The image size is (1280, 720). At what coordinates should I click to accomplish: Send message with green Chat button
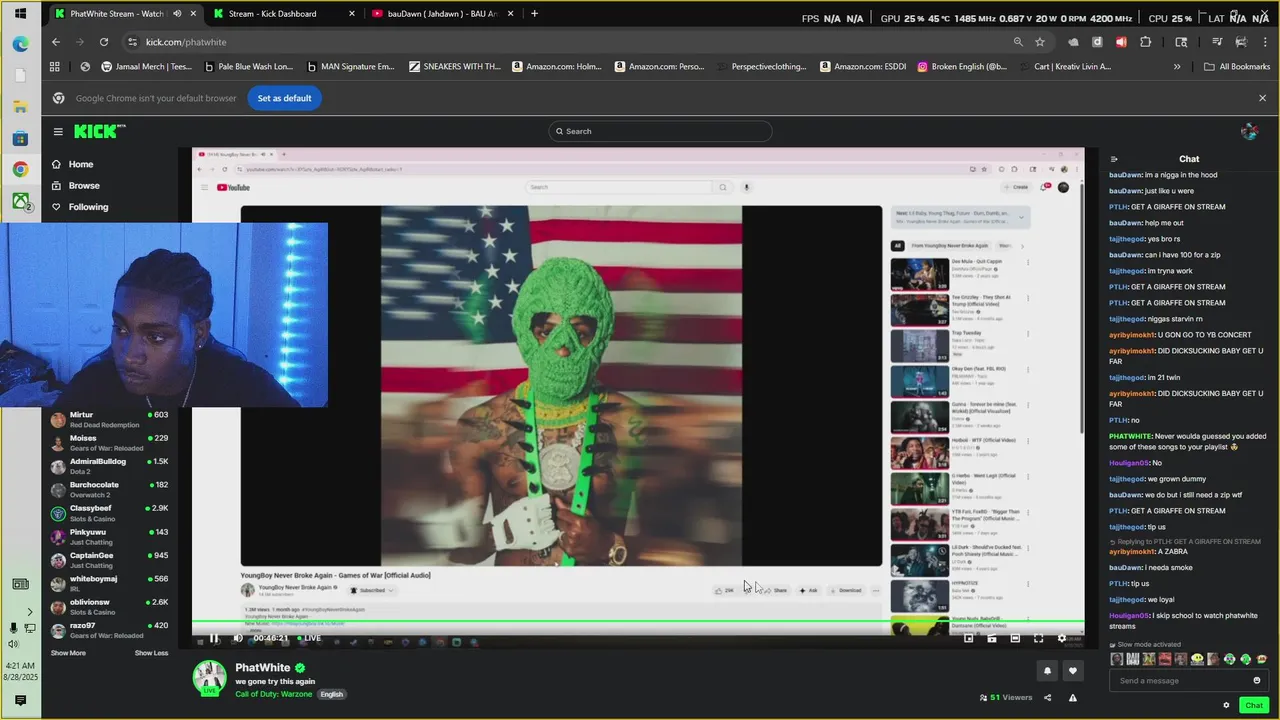(x=1253, y=705)
